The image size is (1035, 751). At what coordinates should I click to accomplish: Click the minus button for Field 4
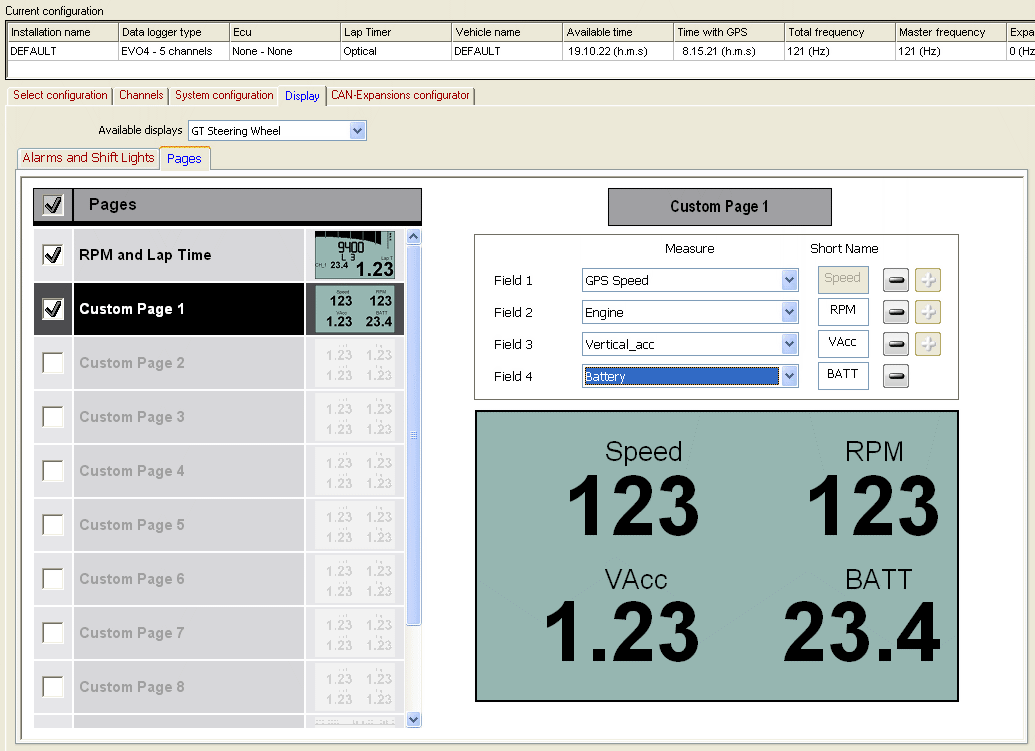896,376
